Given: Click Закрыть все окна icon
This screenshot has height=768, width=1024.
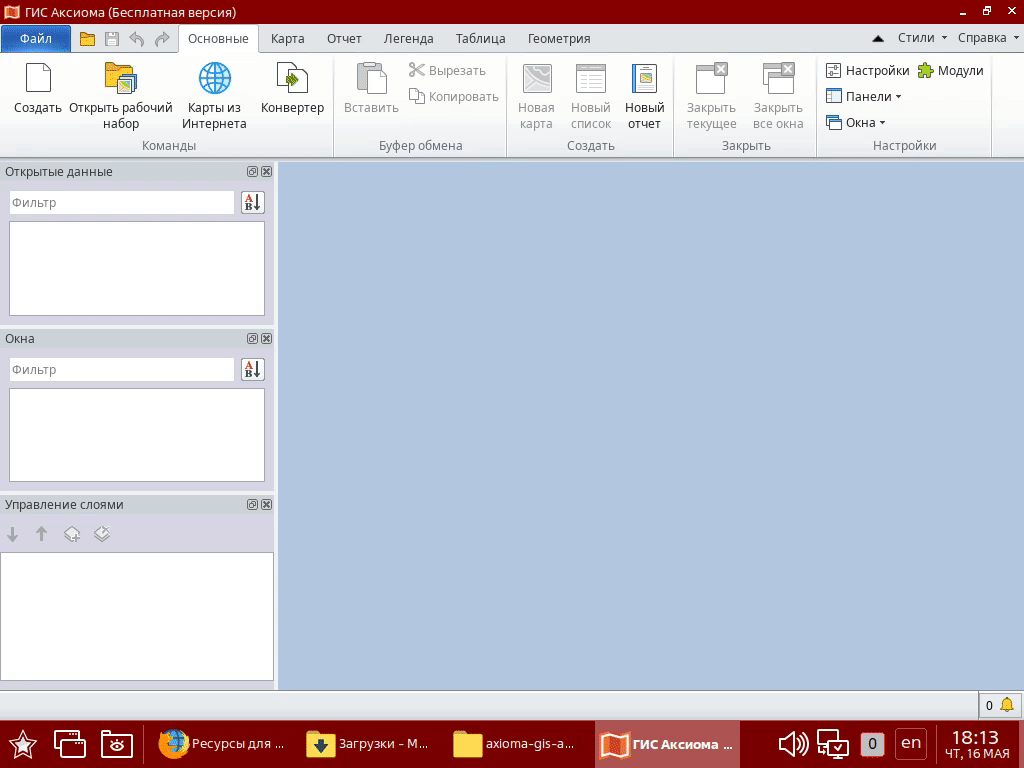Looking at the screenshot, I should pyautogui.click(x=778, y=78).
